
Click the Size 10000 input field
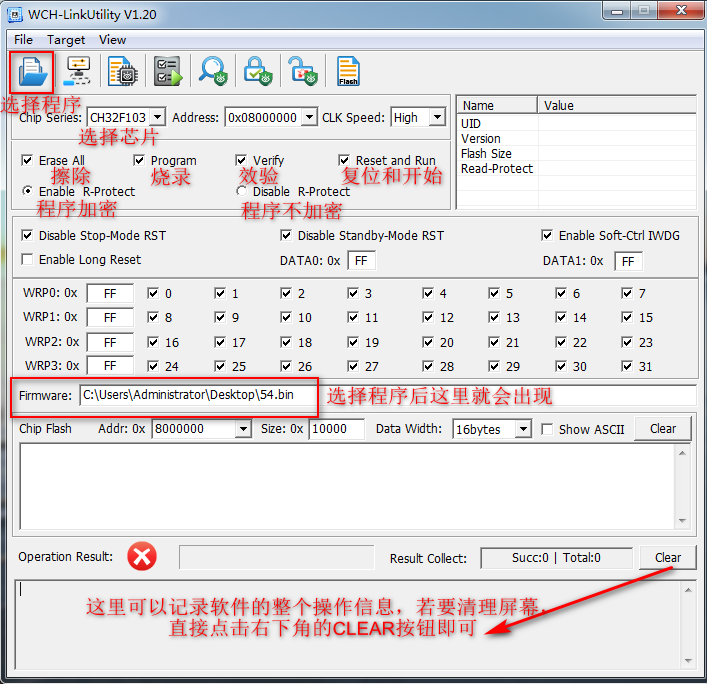tap(336, 429)
